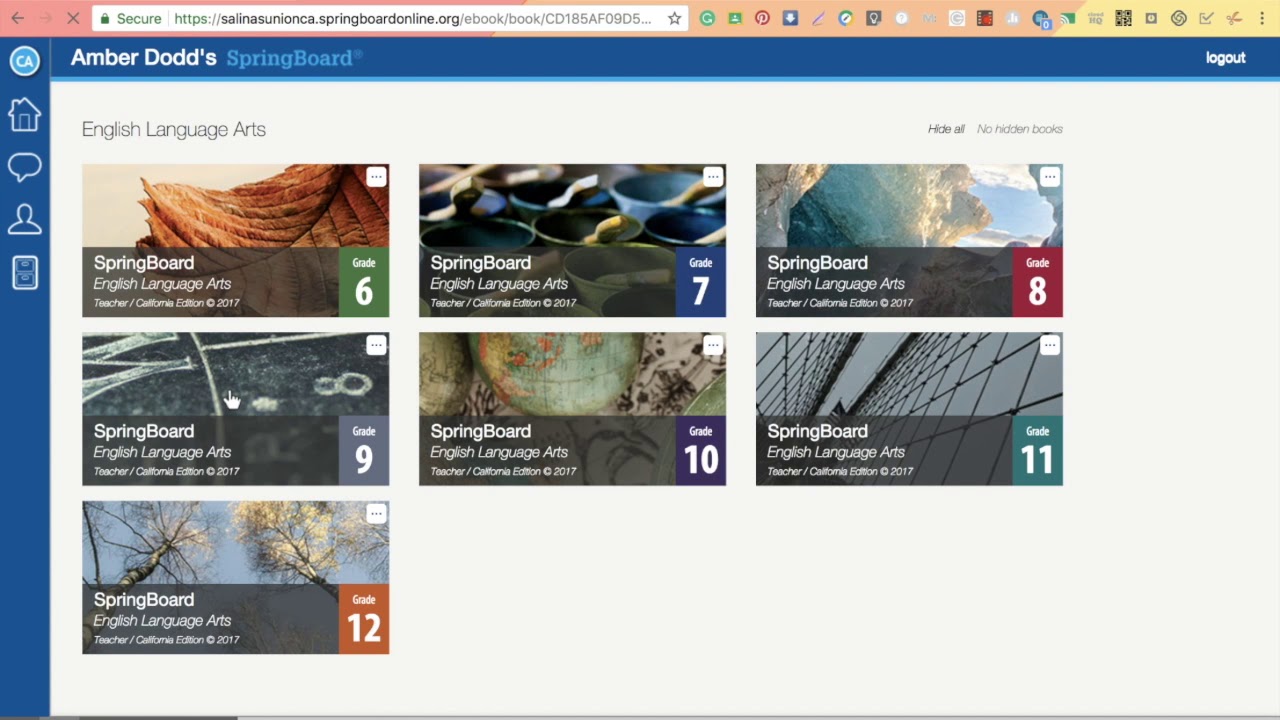Go to Home in the sidebar
1280x720 pixels.
tap(24, 115)
